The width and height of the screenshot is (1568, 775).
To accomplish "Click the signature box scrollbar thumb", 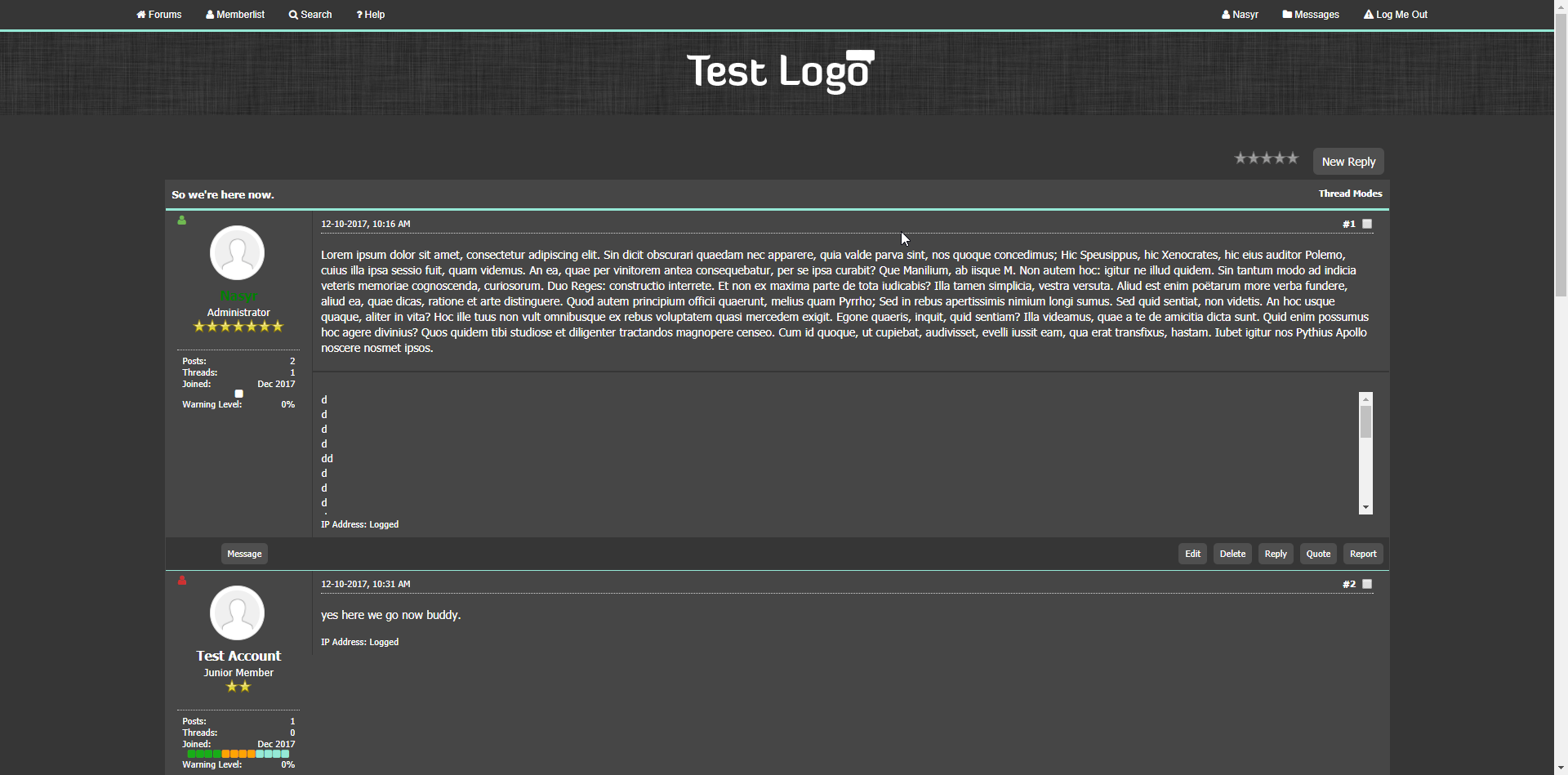I will [1365, 422].
